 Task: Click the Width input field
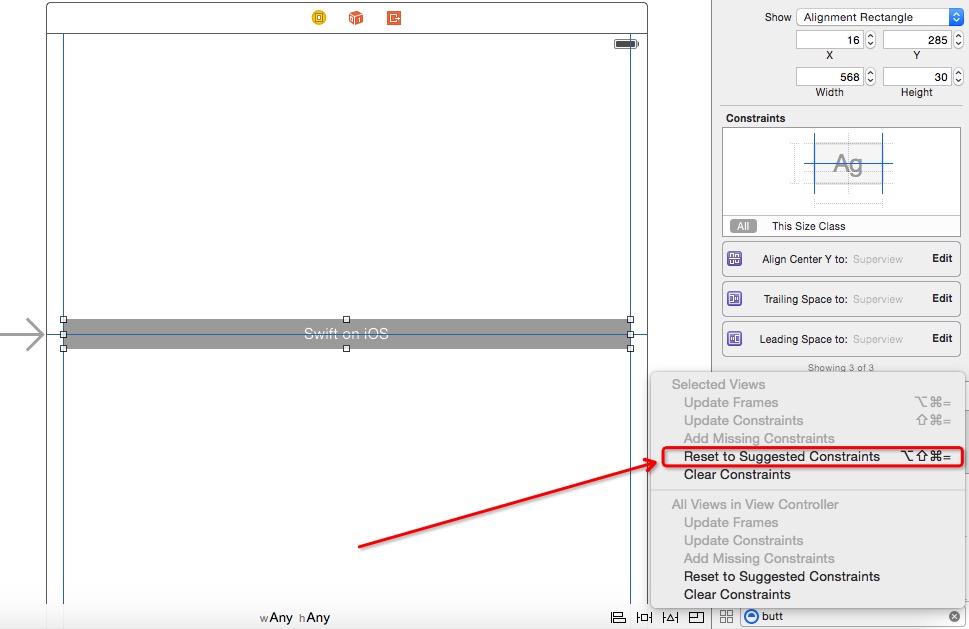(x=829, y=77)
